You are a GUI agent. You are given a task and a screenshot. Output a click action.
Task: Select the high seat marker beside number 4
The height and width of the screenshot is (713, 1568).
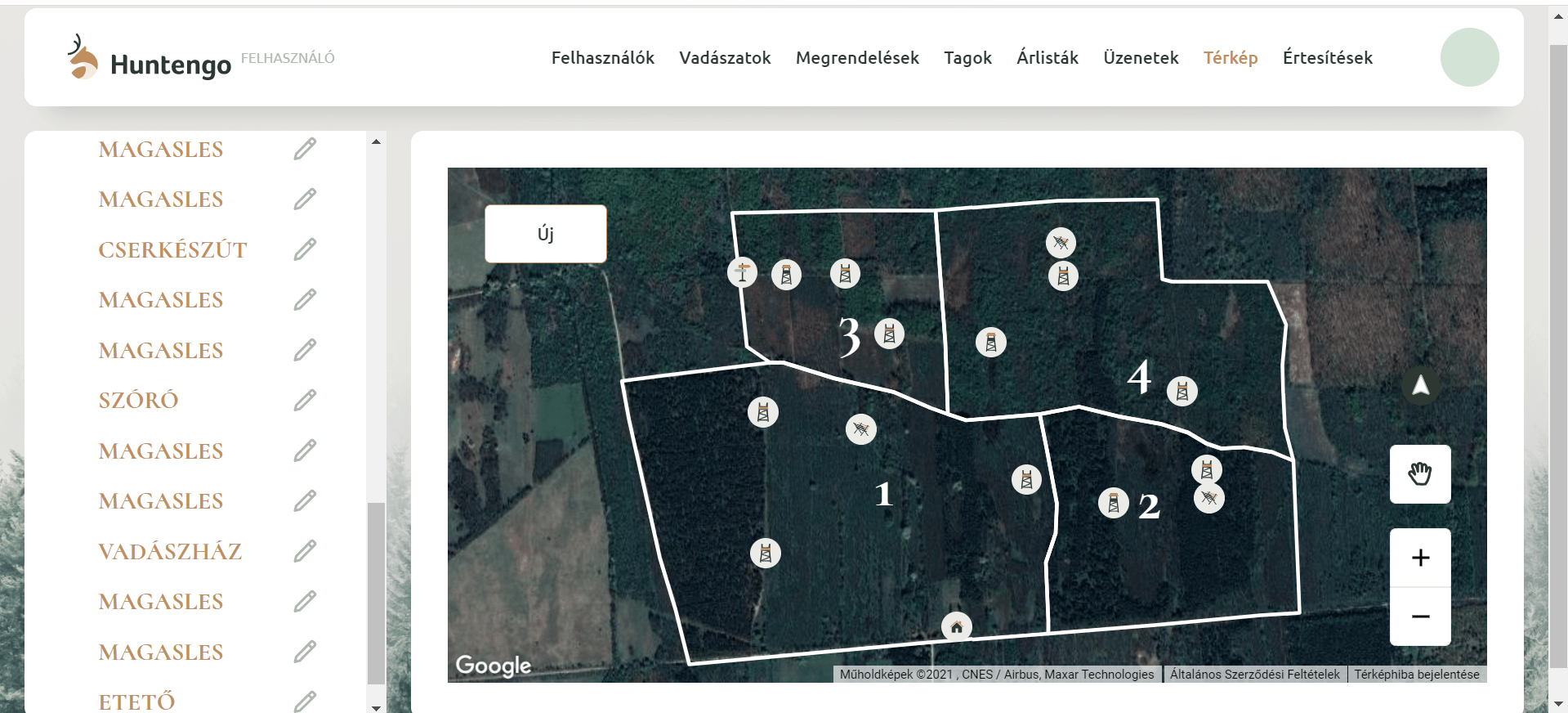(1182, 392)
